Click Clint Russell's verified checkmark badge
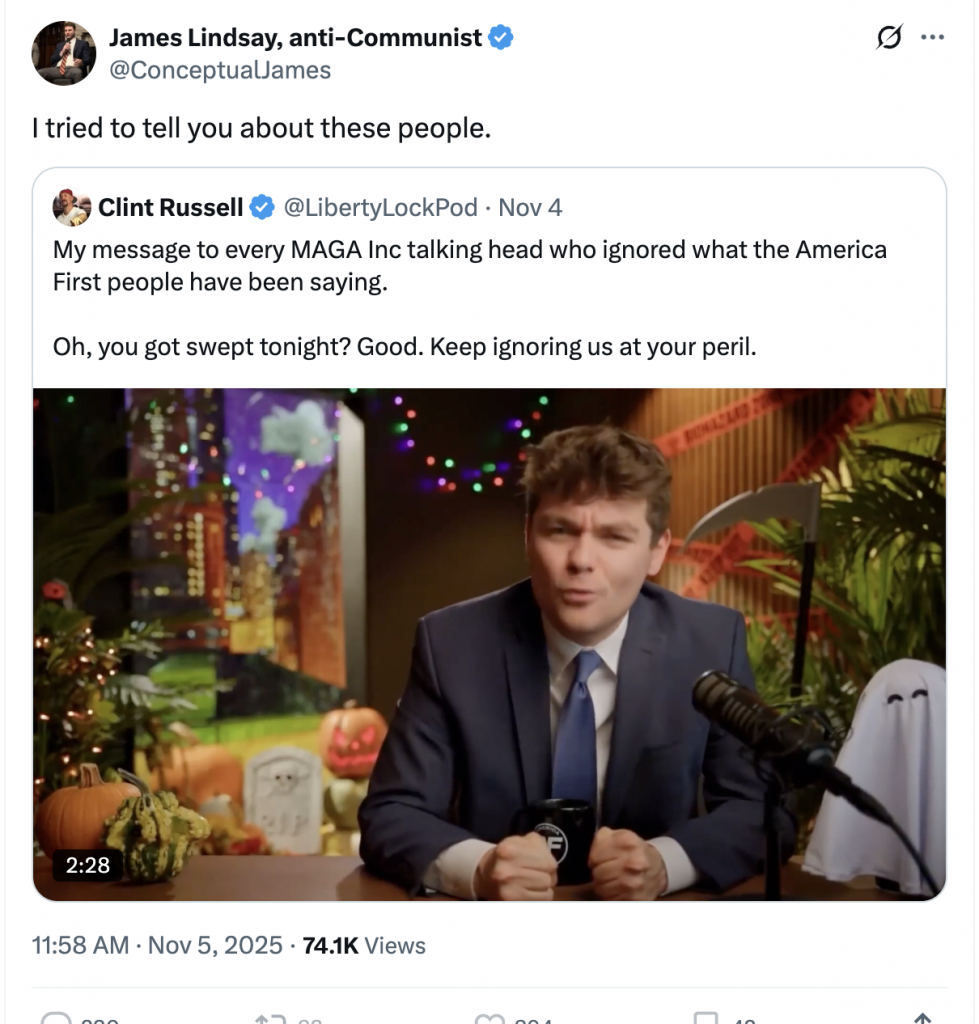 (x=262, y=208)
